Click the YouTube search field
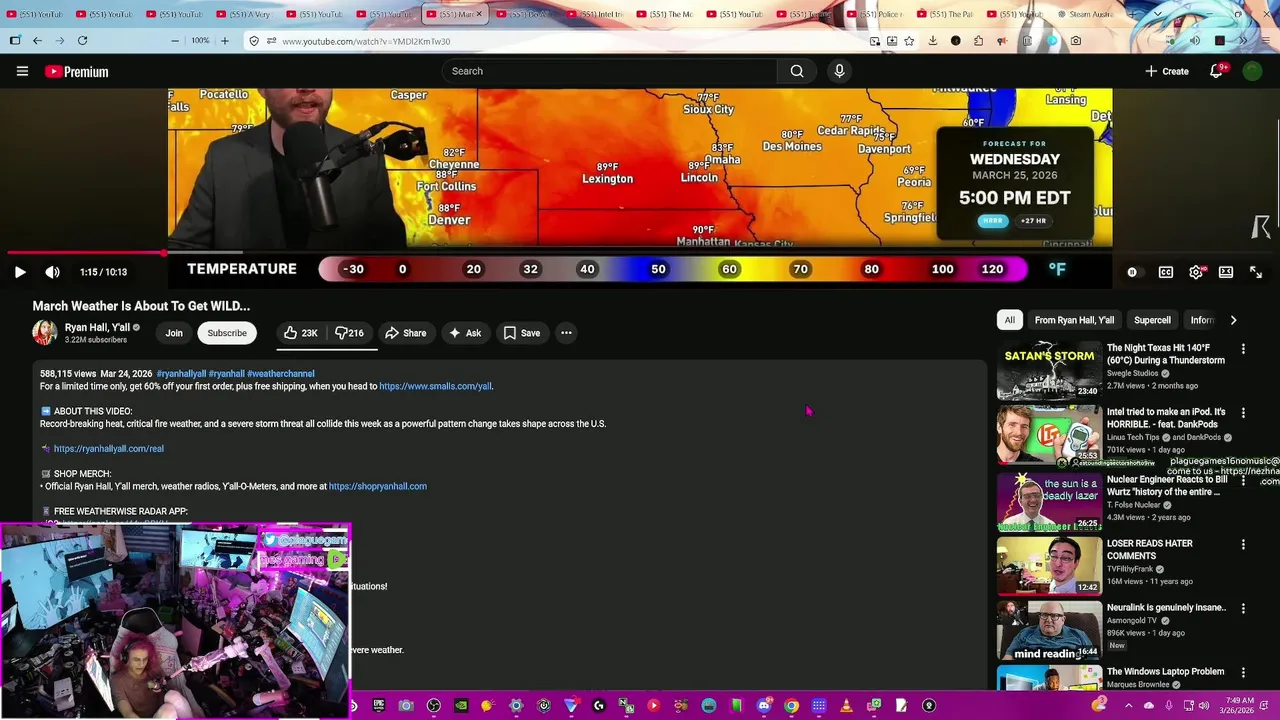 coord(610,71)
